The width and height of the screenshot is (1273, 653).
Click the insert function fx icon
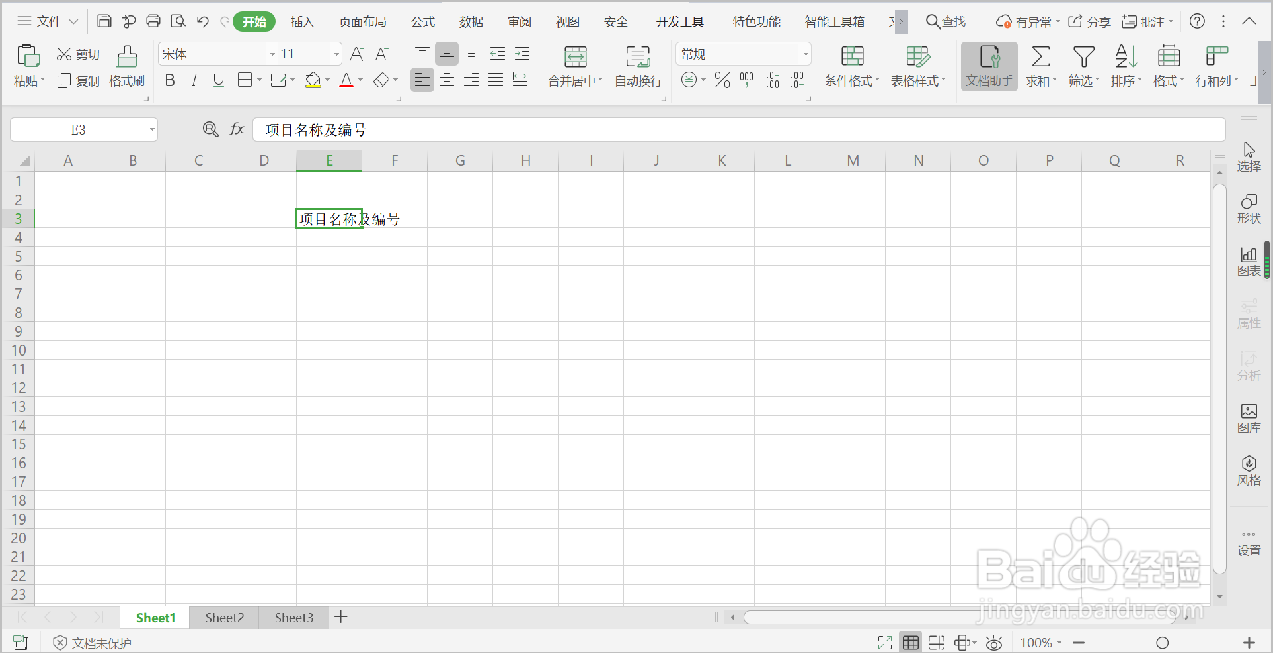tap(237, 129)
